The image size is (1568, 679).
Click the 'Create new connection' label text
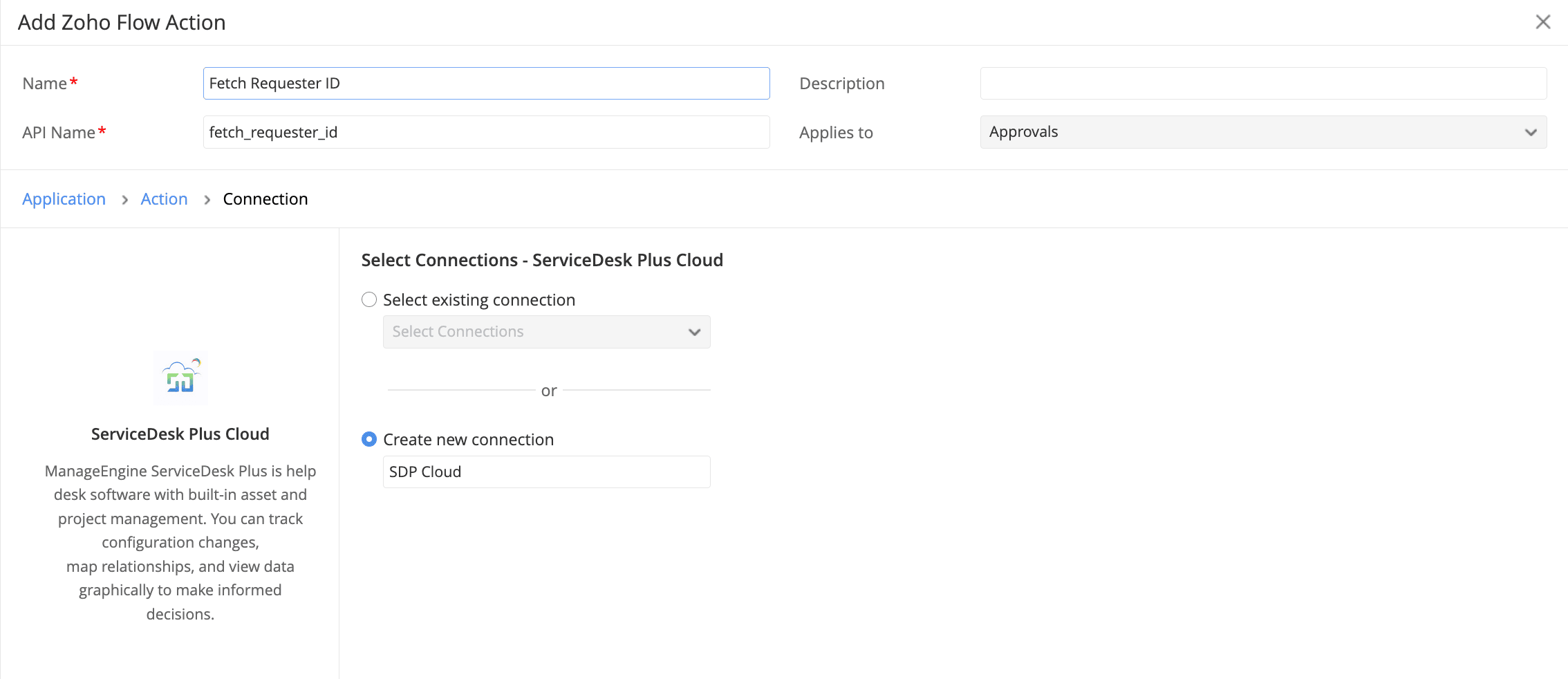468,440
